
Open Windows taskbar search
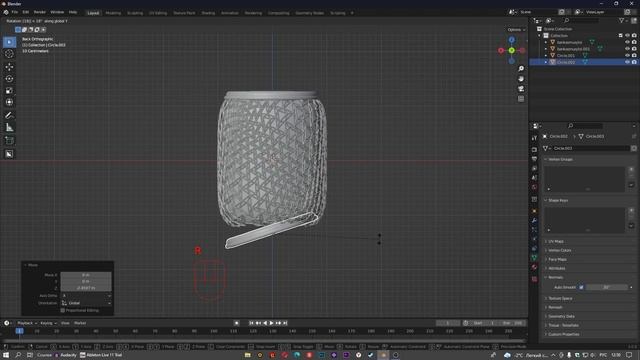tap(18, 355)
